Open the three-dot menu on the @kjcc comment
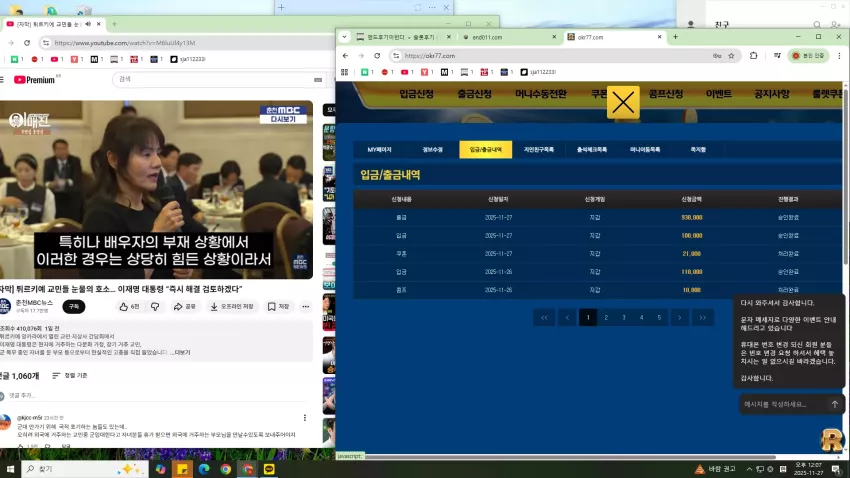The width and height of the screenshot is (850, 478). pyautogui.click(x=305, y=418)
